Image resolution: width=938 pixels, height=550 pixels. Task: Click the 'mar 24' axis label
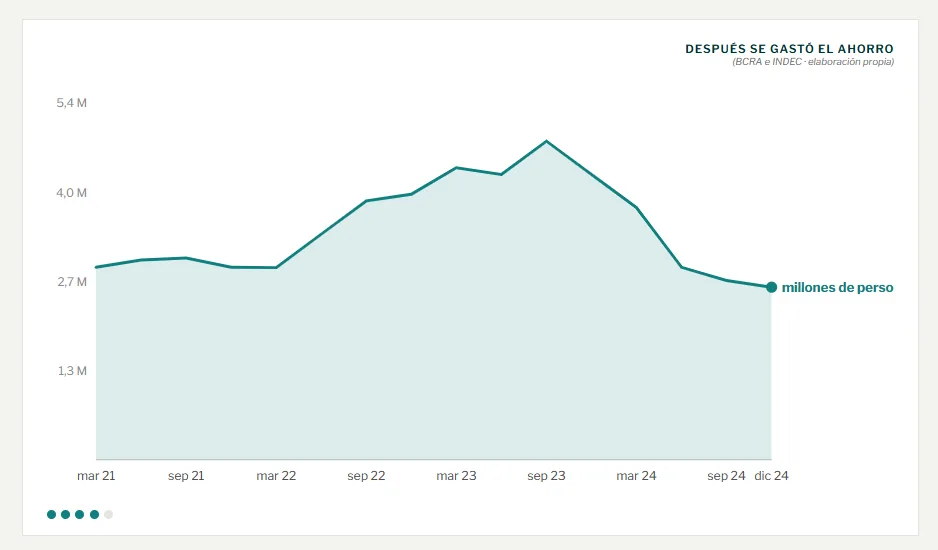point(636,476)
